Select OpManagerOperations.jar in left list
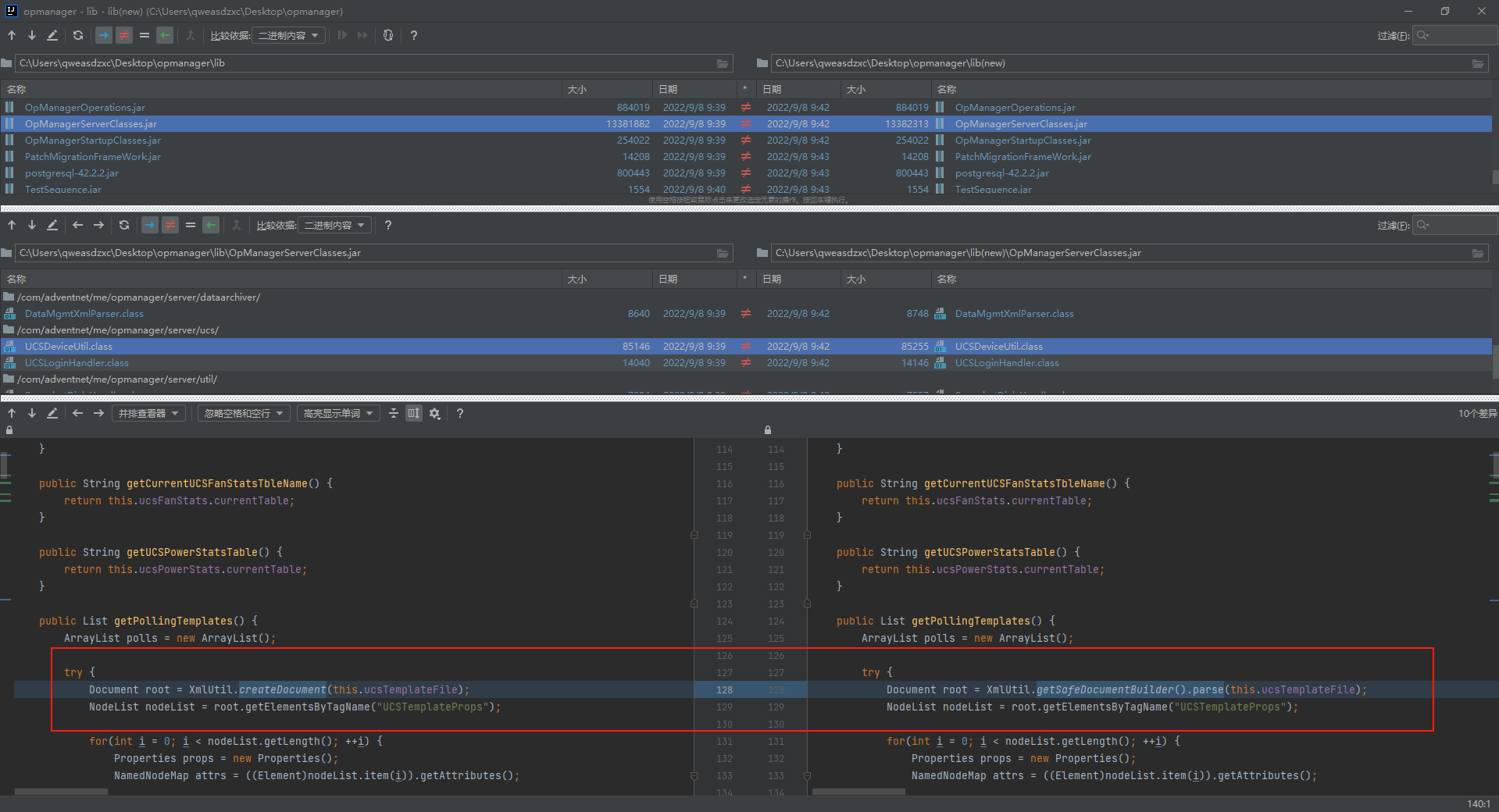The height and width of the screenshot is (812, 1499). (x=84, y=108)
